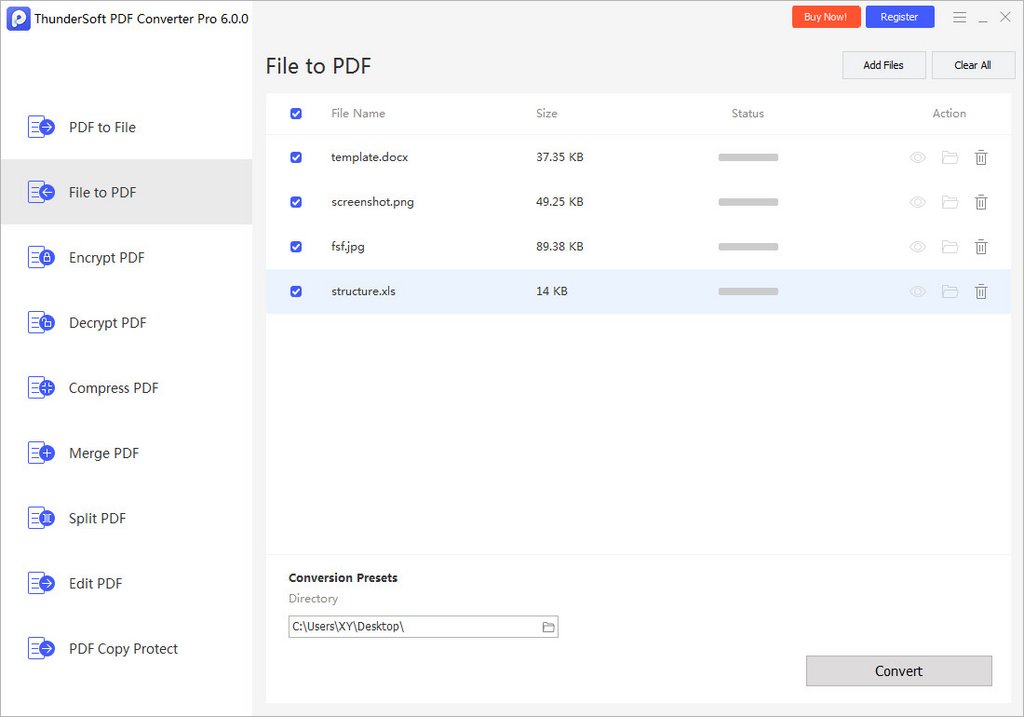Click the Status column header
1024x717 pixels.
[x=748, y=113]
